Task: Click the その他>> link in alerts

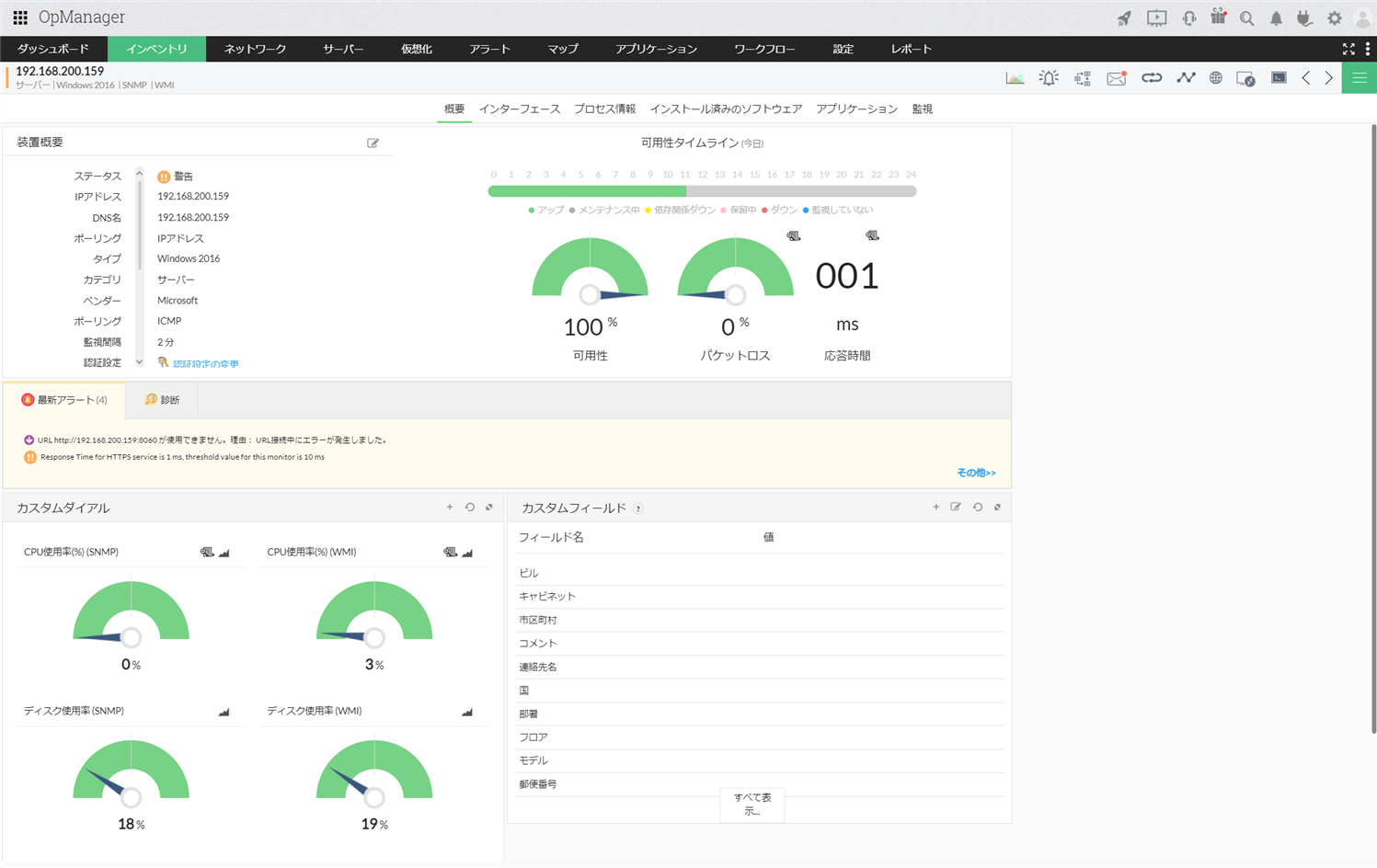Action: 976,473
